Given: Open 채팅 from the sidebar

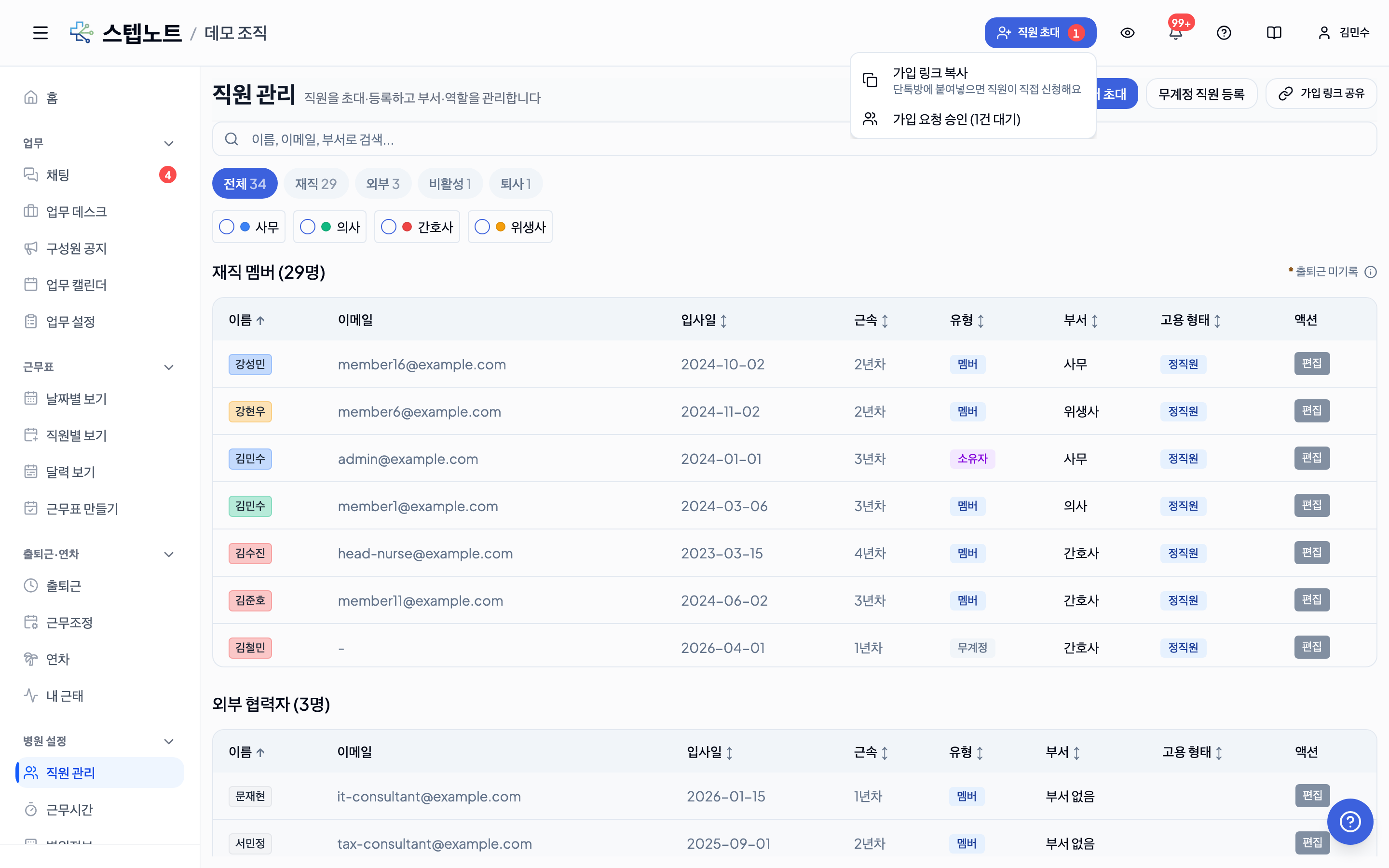Looking at the screenshot, I should pyautogui.click(x=100, y=175).
